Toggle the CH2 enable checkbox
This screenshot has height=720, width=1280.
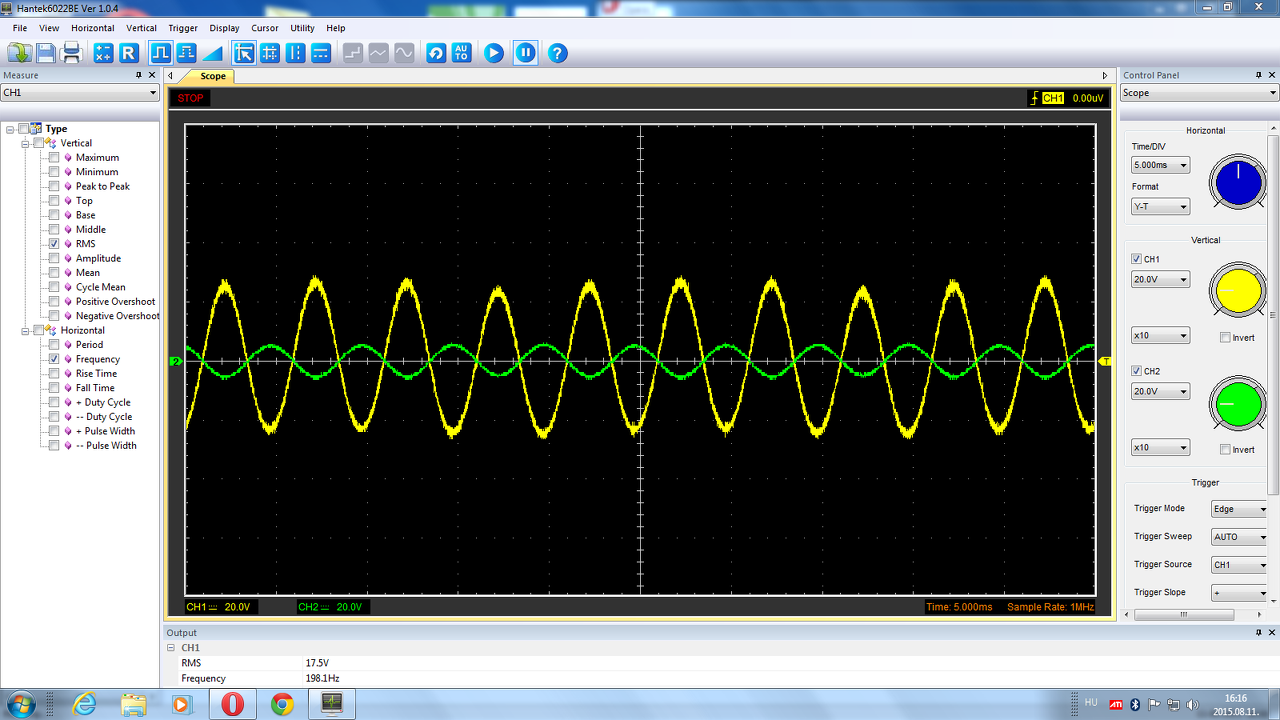click(1136, 371)
